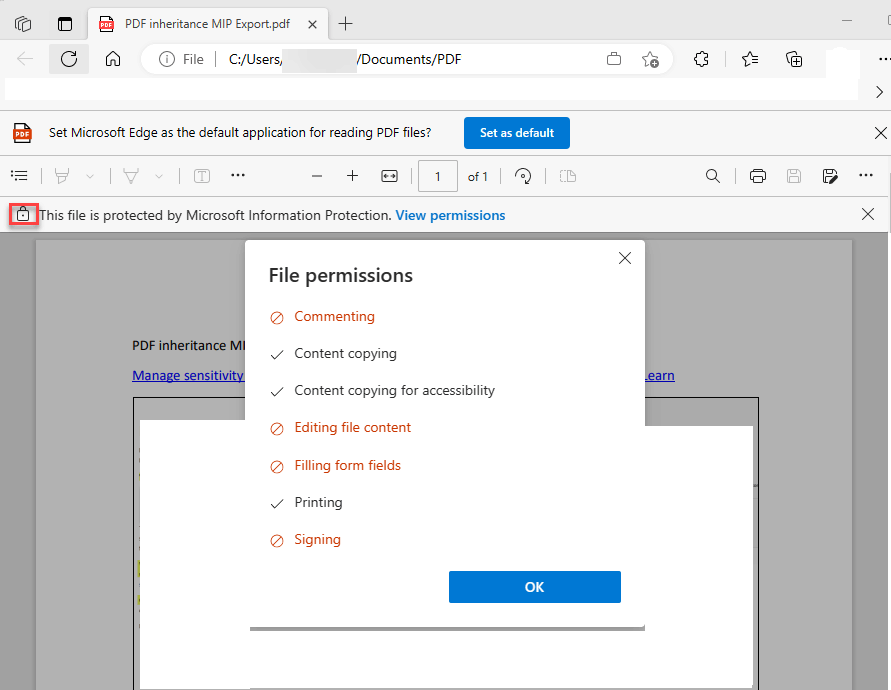Select the Draw tool
The image size is (891, 690).
click(x=130, y=175)
